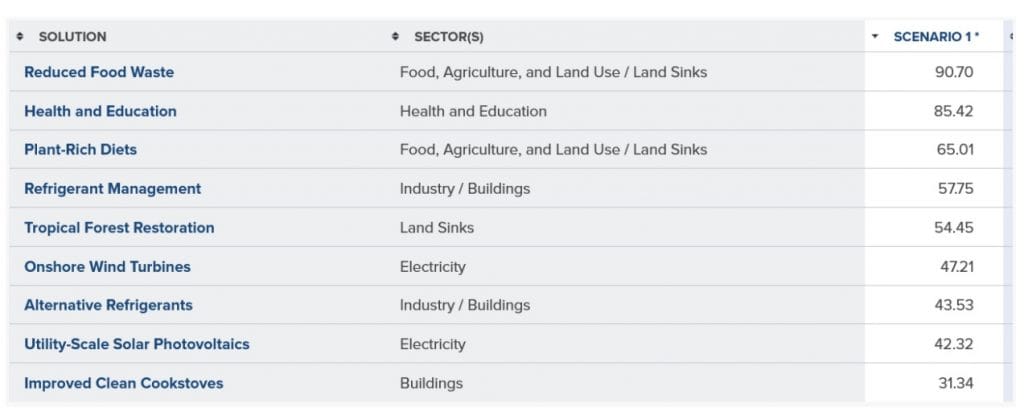Viewport: 1024px width, 416px height.
Task: Click the Sector(s) column sort arrows icon
Action: click(395, 37)
